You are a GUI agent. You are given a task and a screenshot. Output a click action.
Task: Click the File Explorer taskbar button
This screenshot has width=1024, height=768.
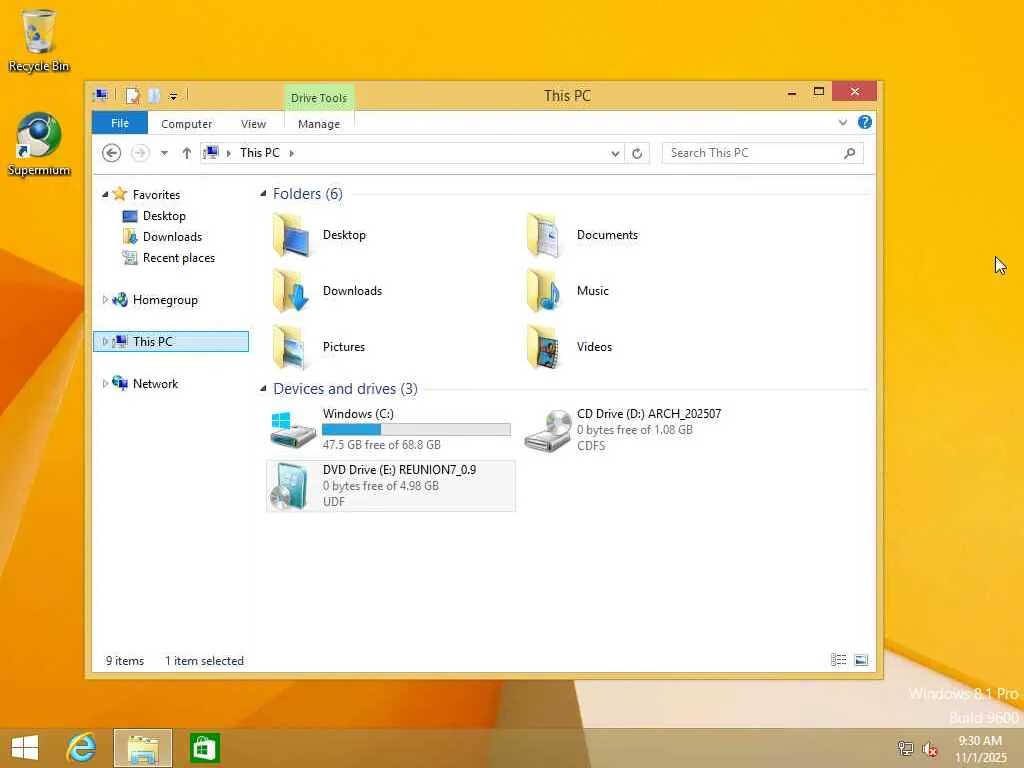(143, 748)
